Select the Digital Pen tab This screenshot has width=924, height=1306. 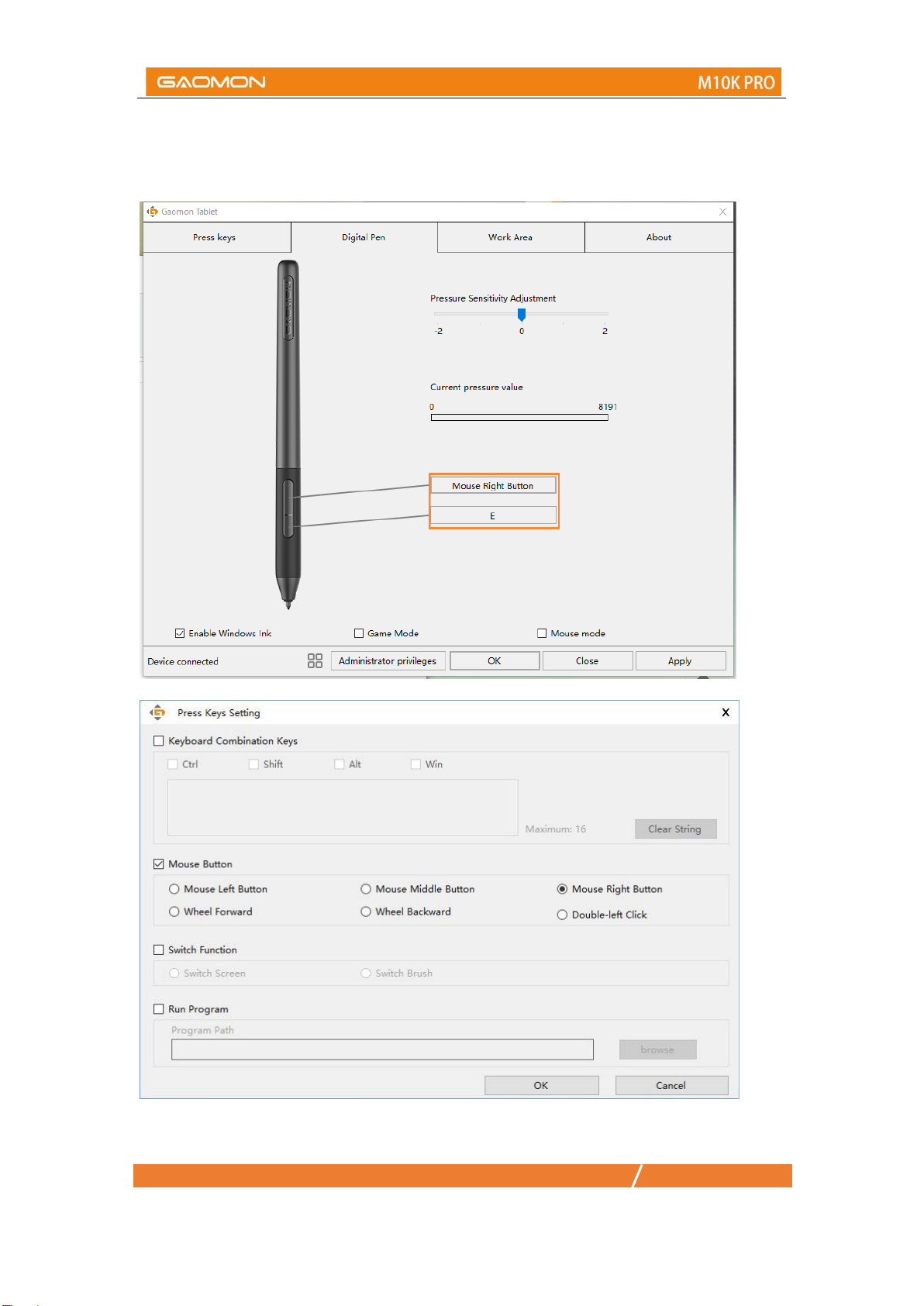[x=364, y=237]
